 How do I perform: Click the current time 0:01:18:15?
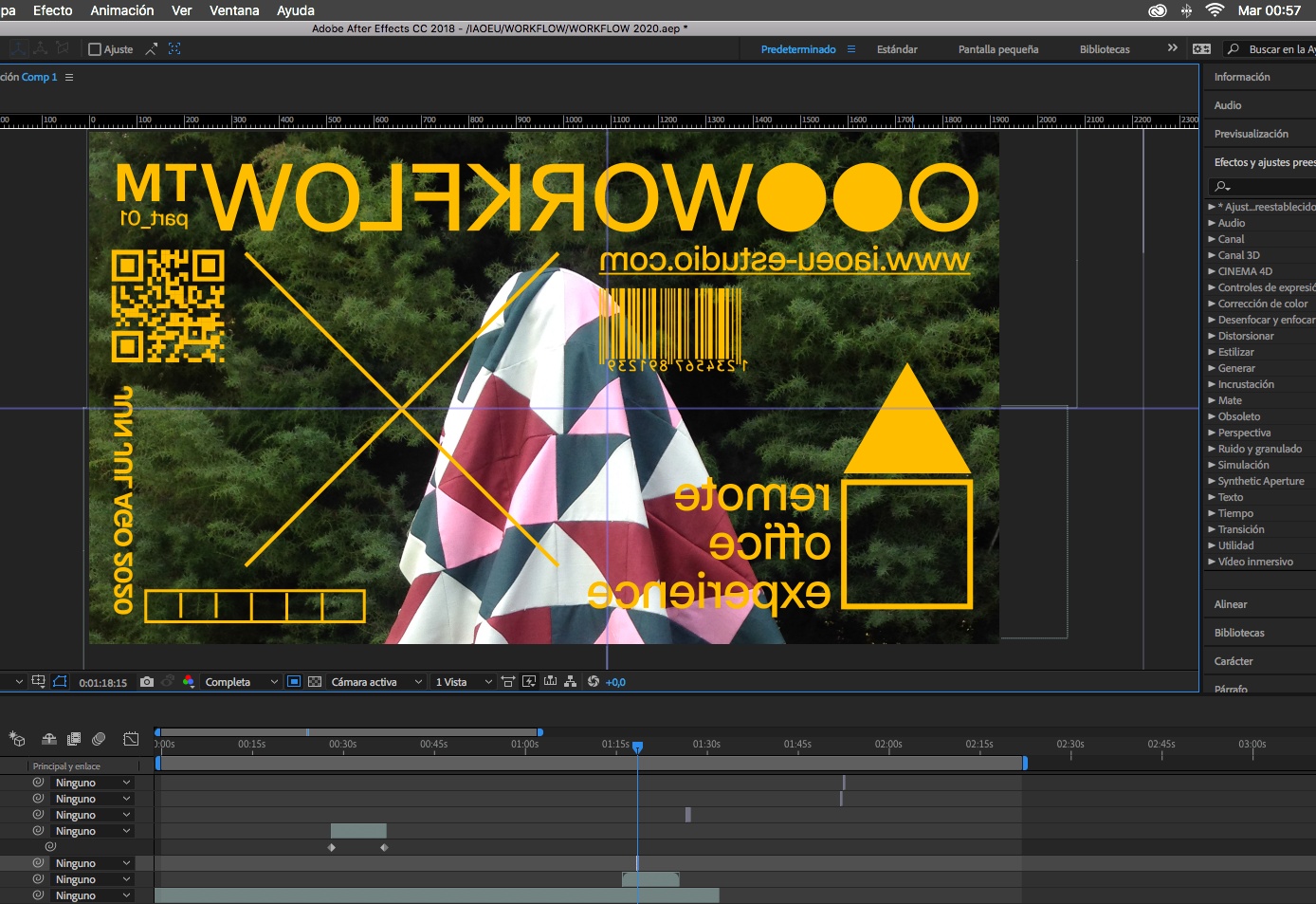pyautogui.click(x=102, y=682)
